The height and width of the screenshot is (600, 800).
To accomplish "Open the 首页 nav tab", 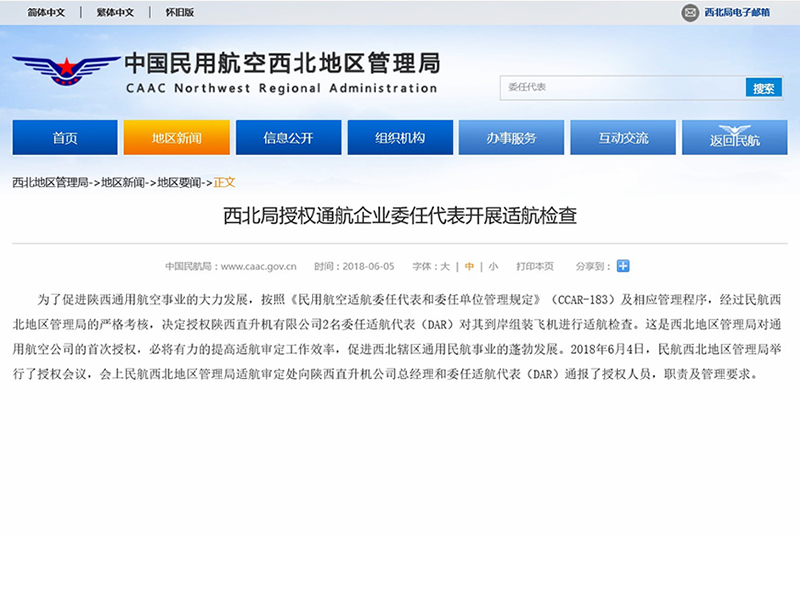I will tap(65, 137).
